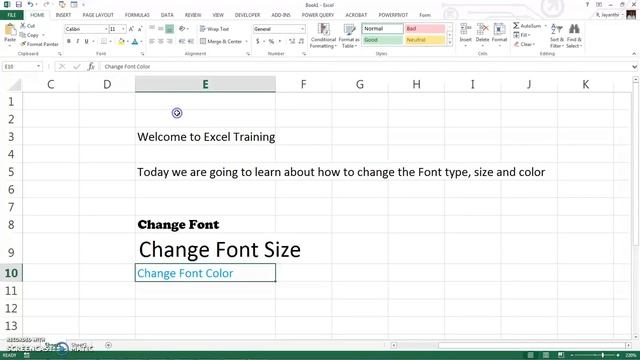This screenshot has width=640, height=360.
Task: Toggle Italic formatting
Action: pyautogui.click(x=78, y=41)
